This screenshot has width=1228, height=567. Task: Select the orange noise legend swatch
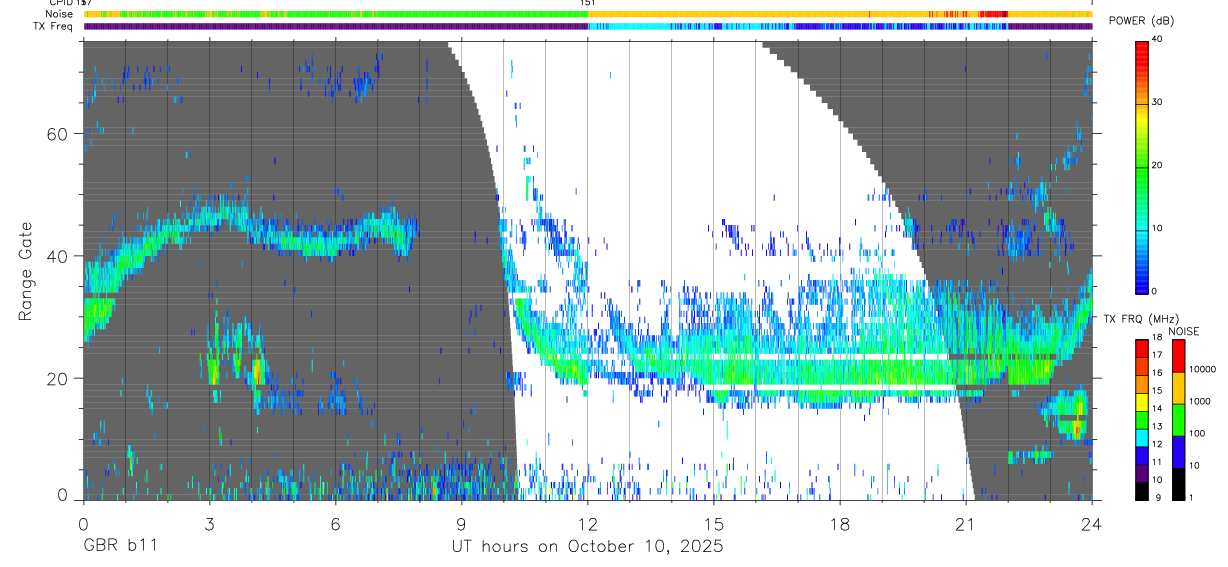(x=1177, y=388)
